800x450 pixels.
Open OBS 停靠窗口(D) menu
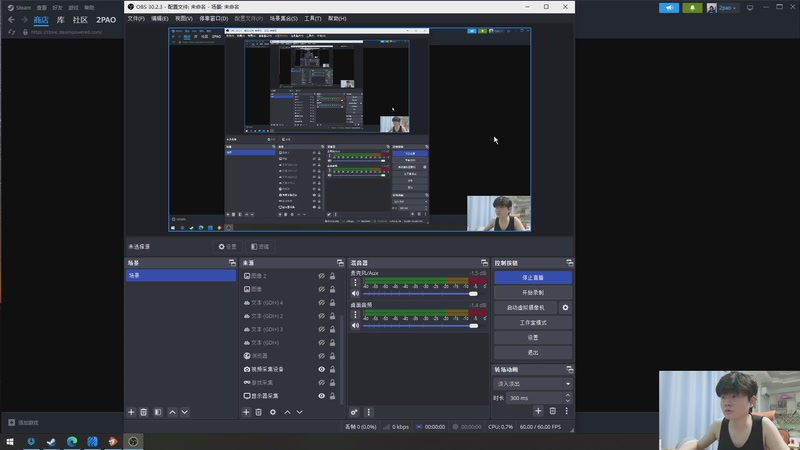click(x=214, y=18)
